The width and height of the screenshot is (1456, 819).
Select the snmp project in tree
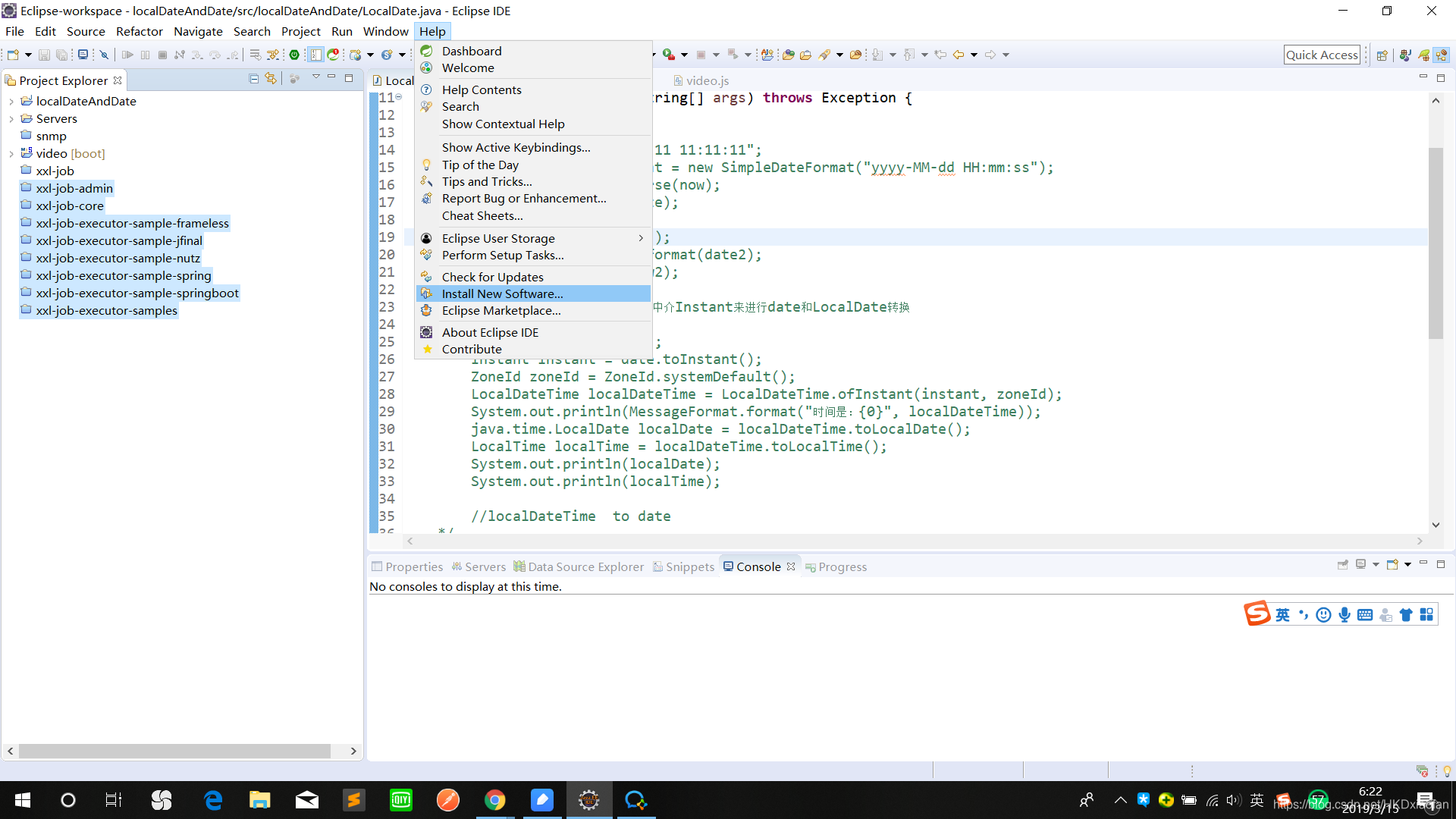pos(51,136)
